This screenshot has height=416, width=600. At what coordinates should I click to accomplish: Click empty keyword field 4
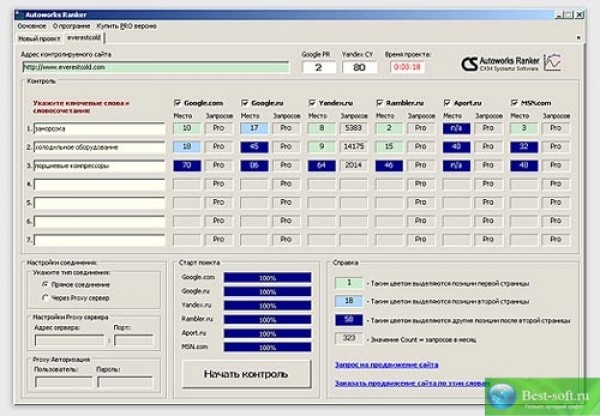tap(99, 184)
